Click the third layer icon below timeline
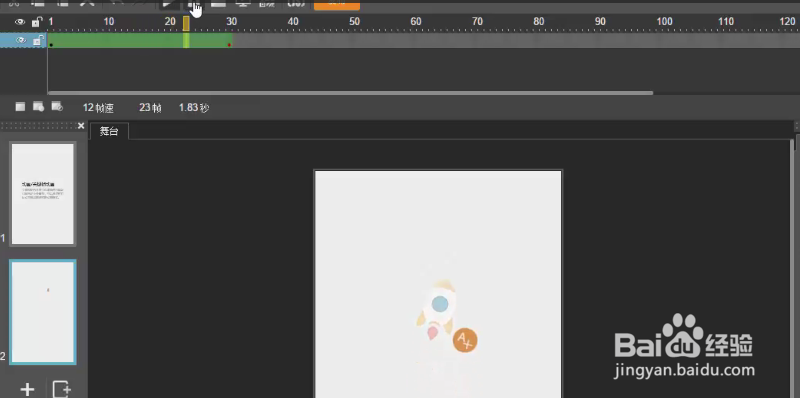800x398 pixels. [x=57, y=107]
